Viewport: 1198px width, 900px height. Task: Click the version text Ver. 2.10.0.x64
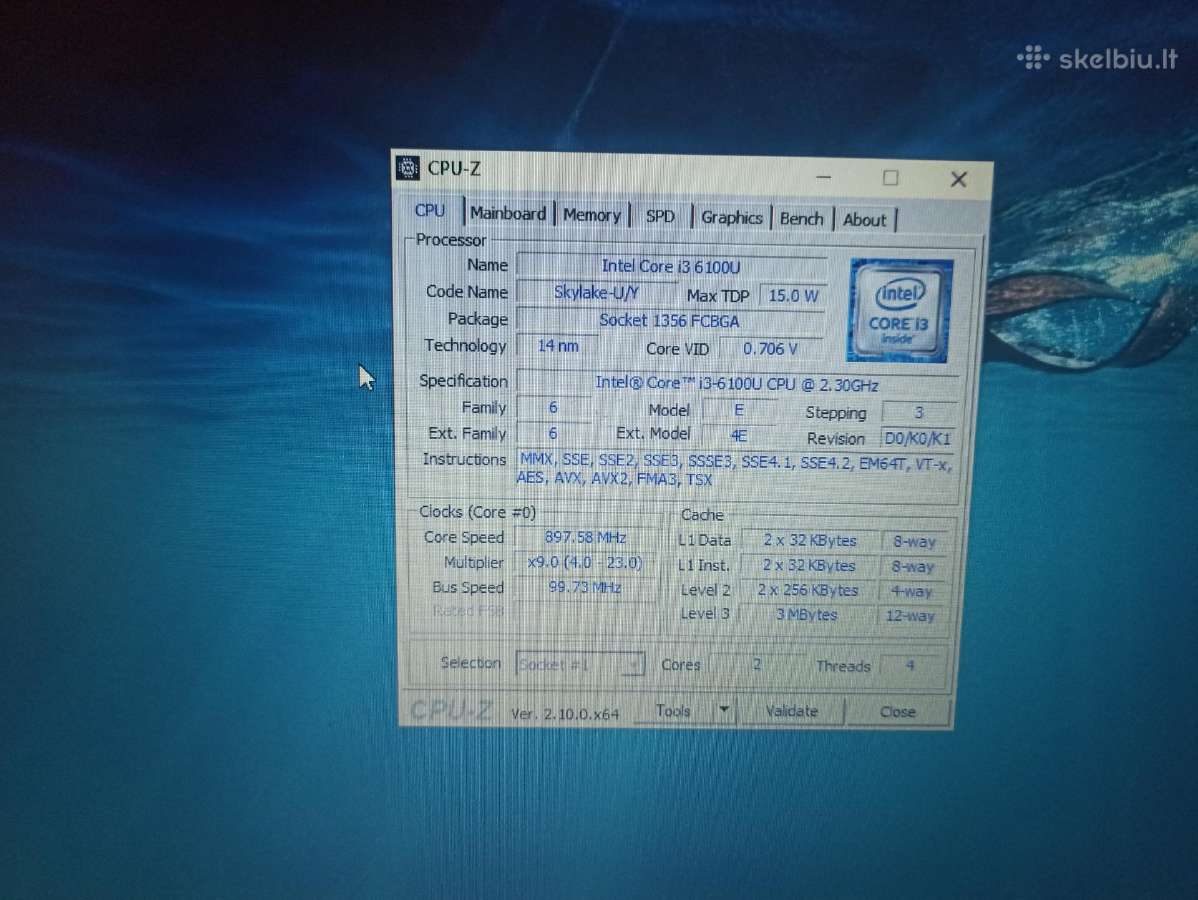pyautogui.click(x=565, y=714)
